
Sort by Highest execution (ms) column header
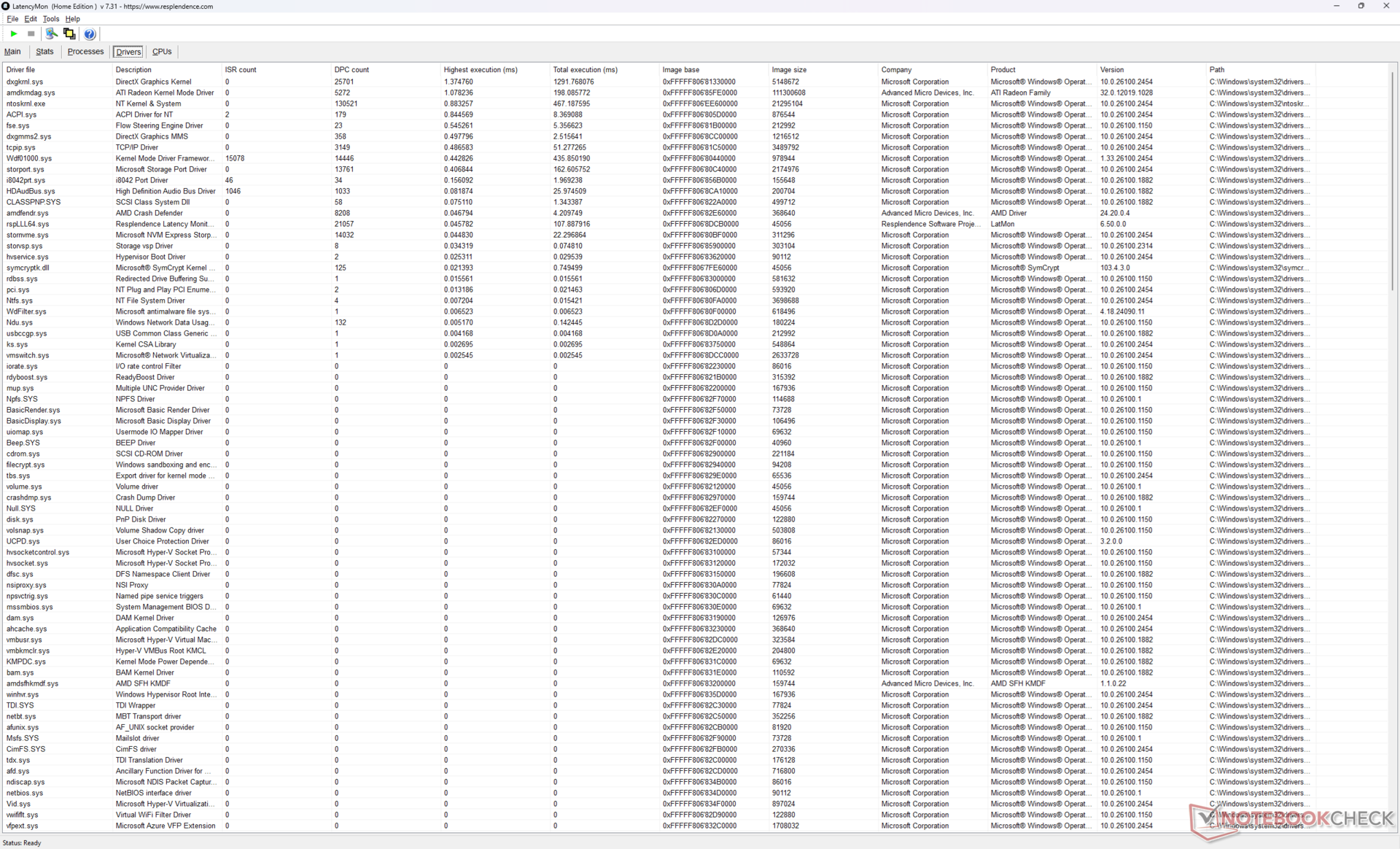(481, 70)
